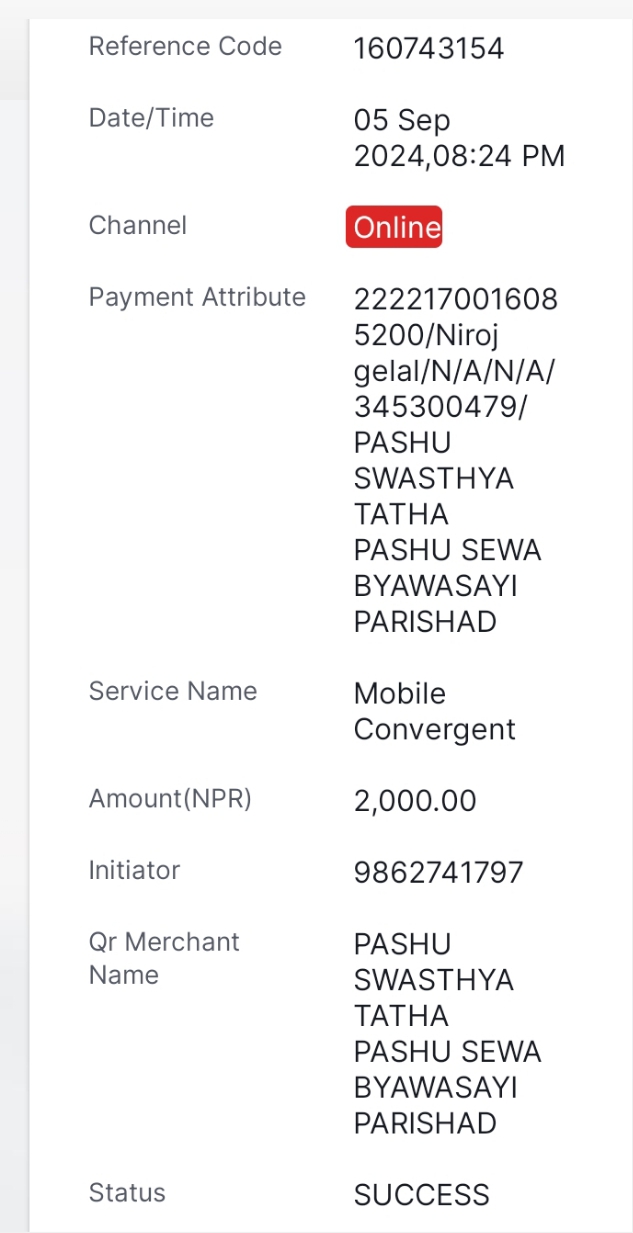The height and width of the screenshot is (1233, 633).
Task: Click the Service Name label
Action: click(173, 691)
